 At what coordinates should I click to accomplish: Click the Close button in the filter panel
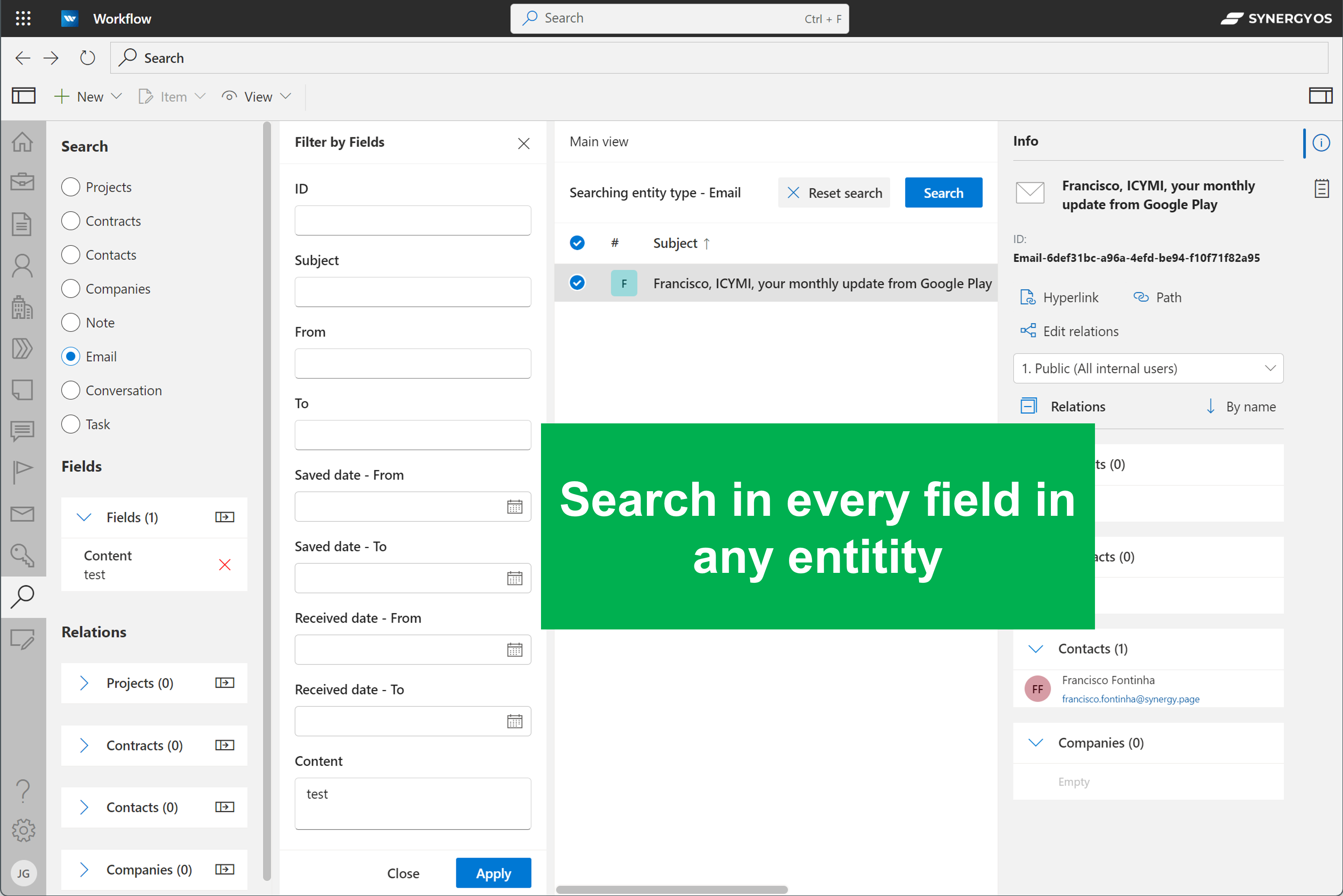pos(403,873)
